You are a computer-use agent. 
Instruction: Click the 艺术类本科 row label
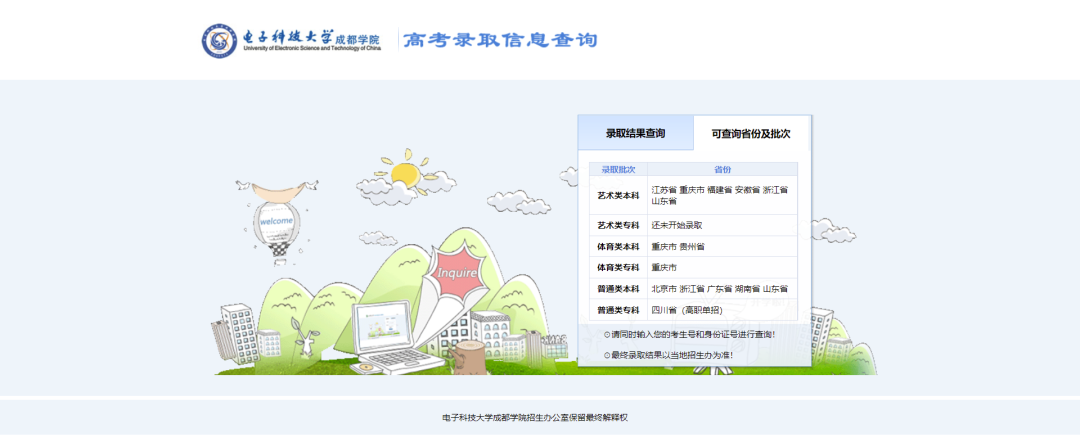coord(619,196)
